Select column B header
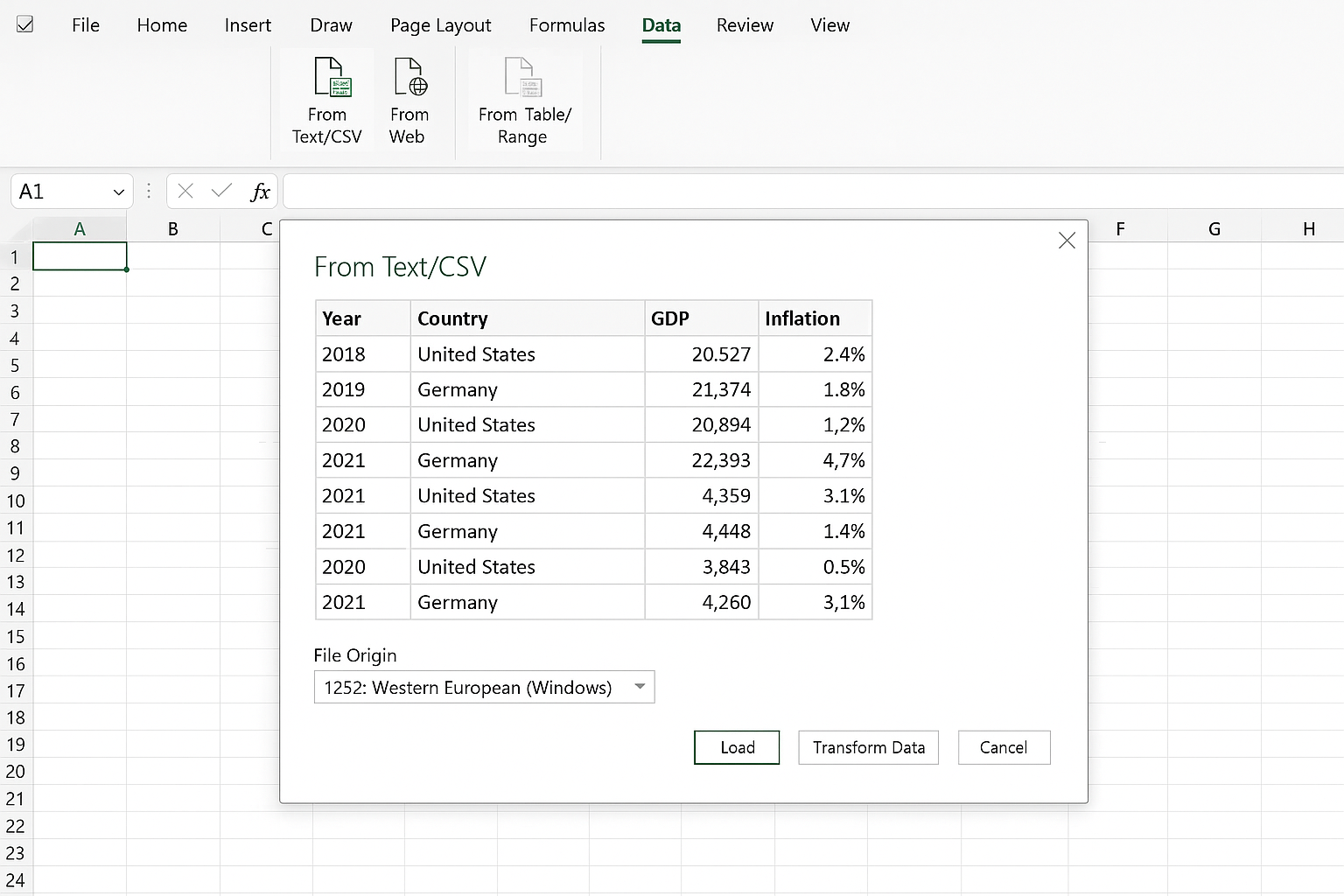The image size is (1344, 896). coord(173,229)
